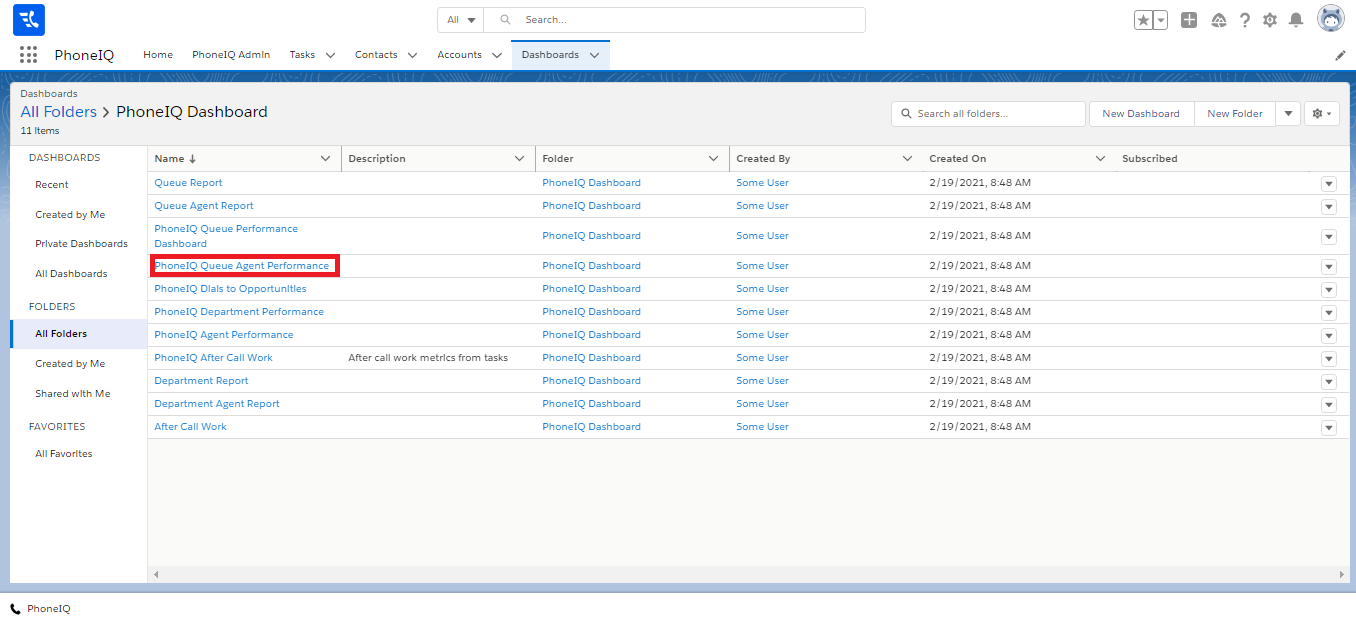Open the App Launcher grid icon
1356x624 pixels.
(28, 55)
